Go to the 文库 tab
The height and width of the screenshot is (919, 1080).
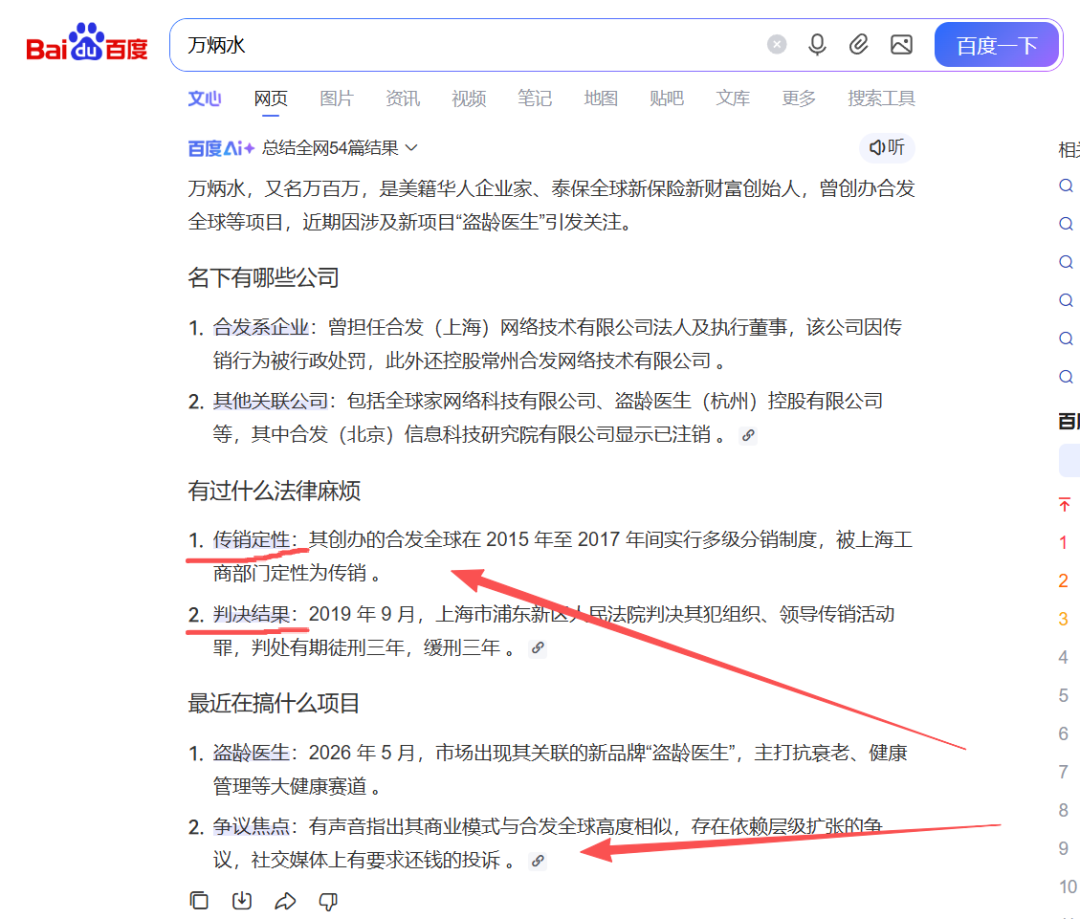(x=733, y=99)
